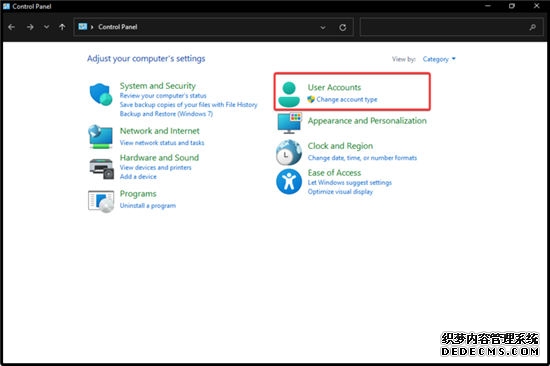Go back with the back arrow

pos(11,27)
